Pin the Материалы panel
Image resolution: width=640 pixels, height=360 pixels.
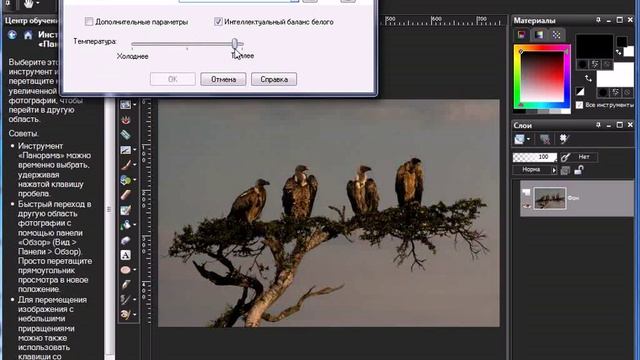click(598, 20)
